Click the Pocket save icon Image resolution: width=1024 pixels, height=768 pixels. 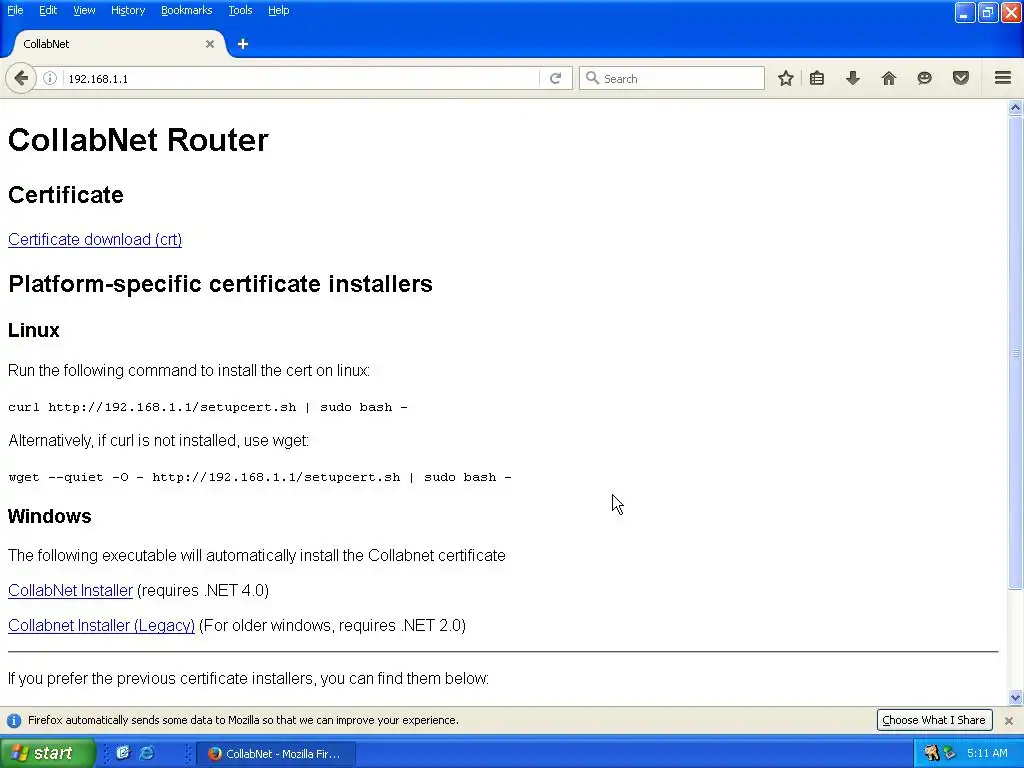point(961,78)
